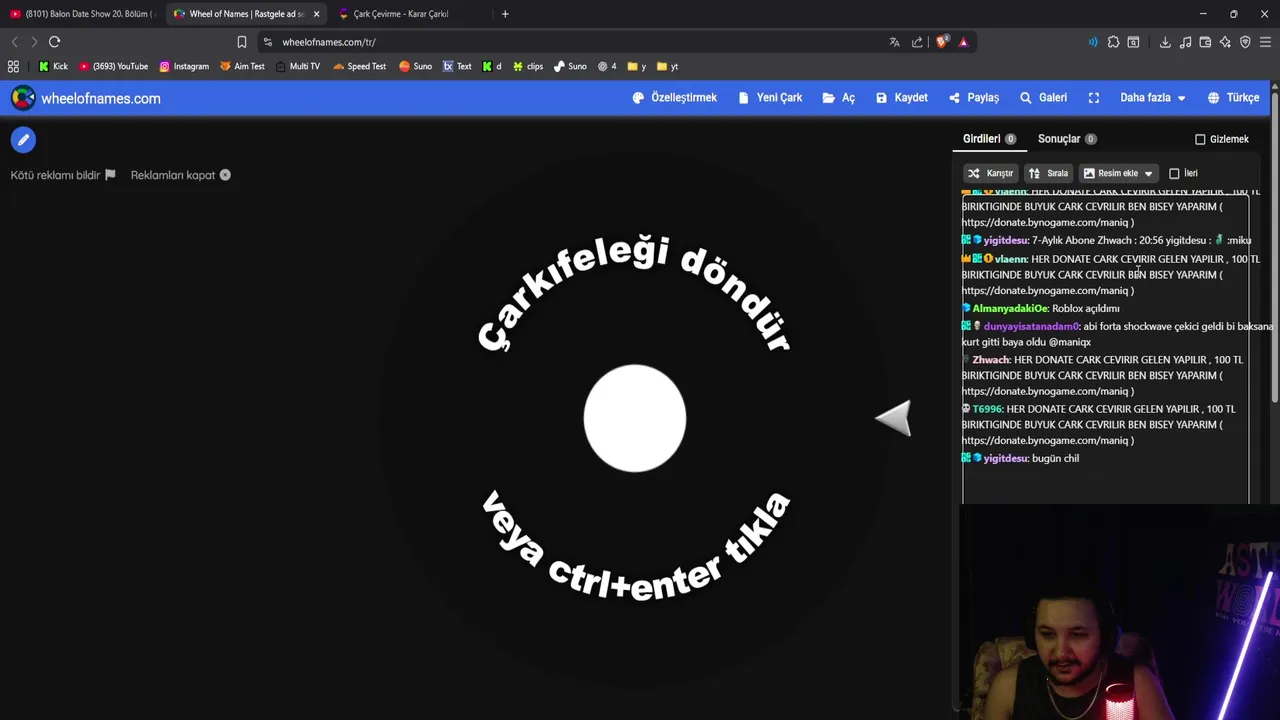1280x720 pixels.
Task: Open the Brave Wallet icon
Action: (1205, 42)
